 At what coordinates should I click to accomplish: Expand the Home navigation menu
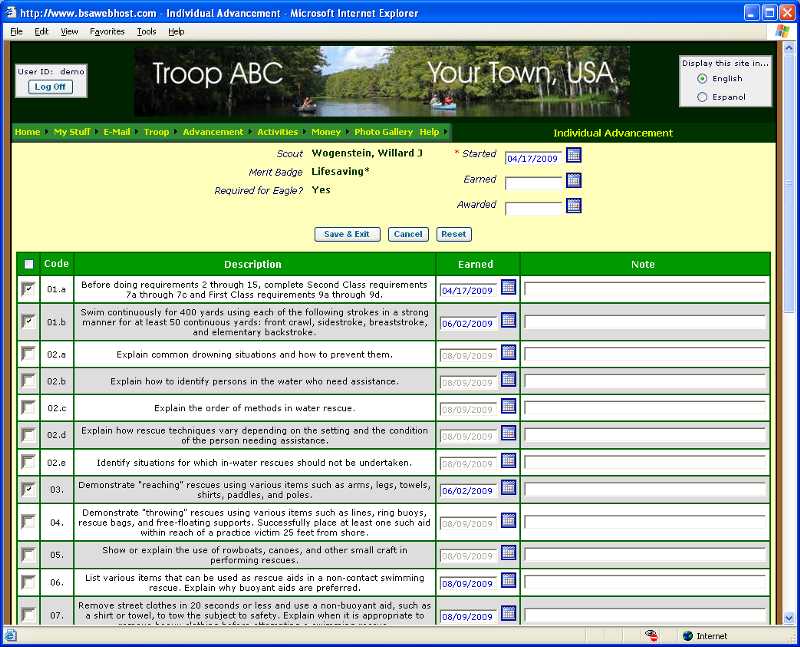point(28,132)
